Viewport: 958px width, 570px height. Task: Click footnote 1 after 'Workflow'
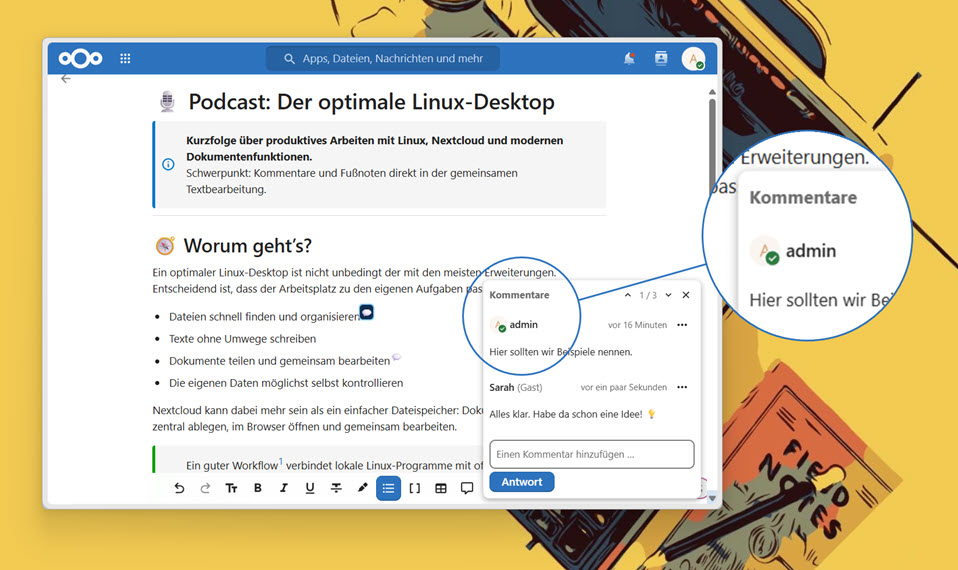281,461
